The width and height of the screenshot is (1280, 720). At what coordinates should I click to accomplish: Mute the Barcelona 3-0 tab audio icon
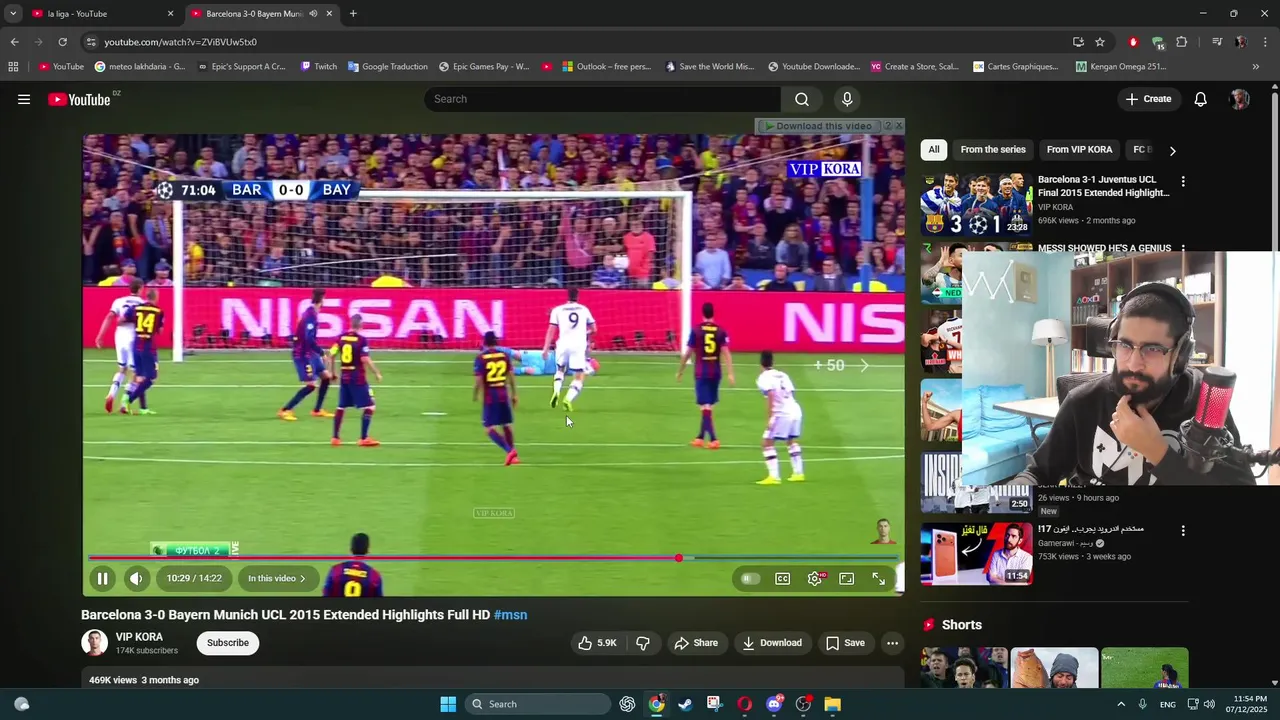point(314,14)
